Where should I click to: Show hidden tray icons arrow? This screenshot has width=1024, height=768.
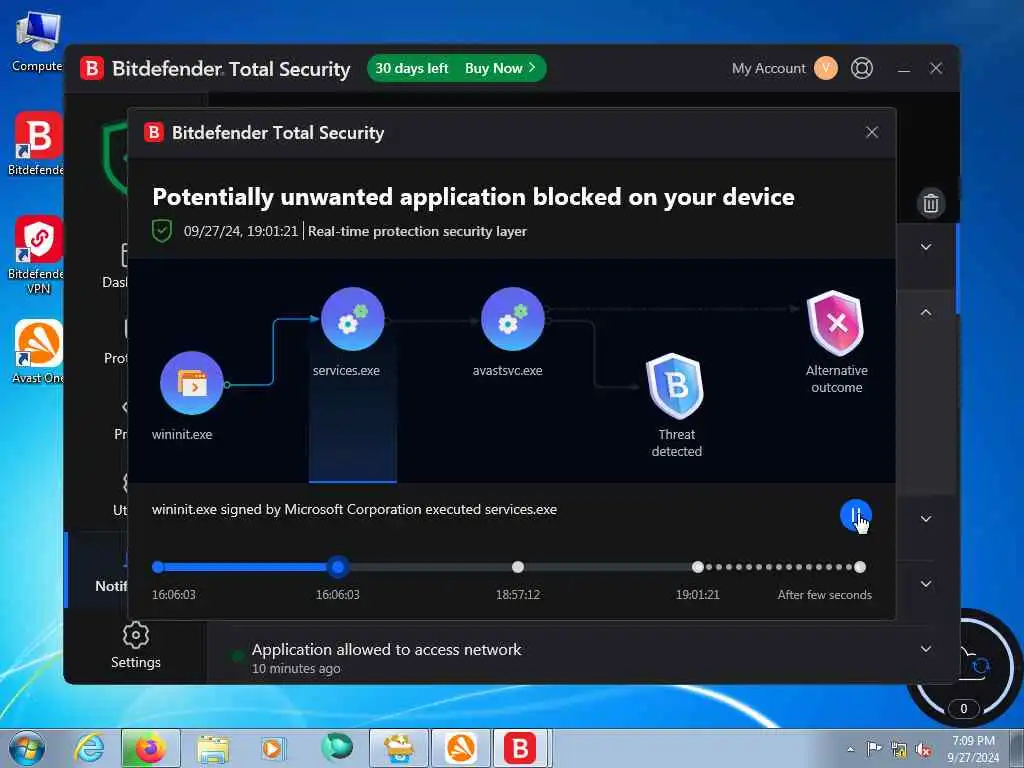pyautogui.click(x=850, y=749)
